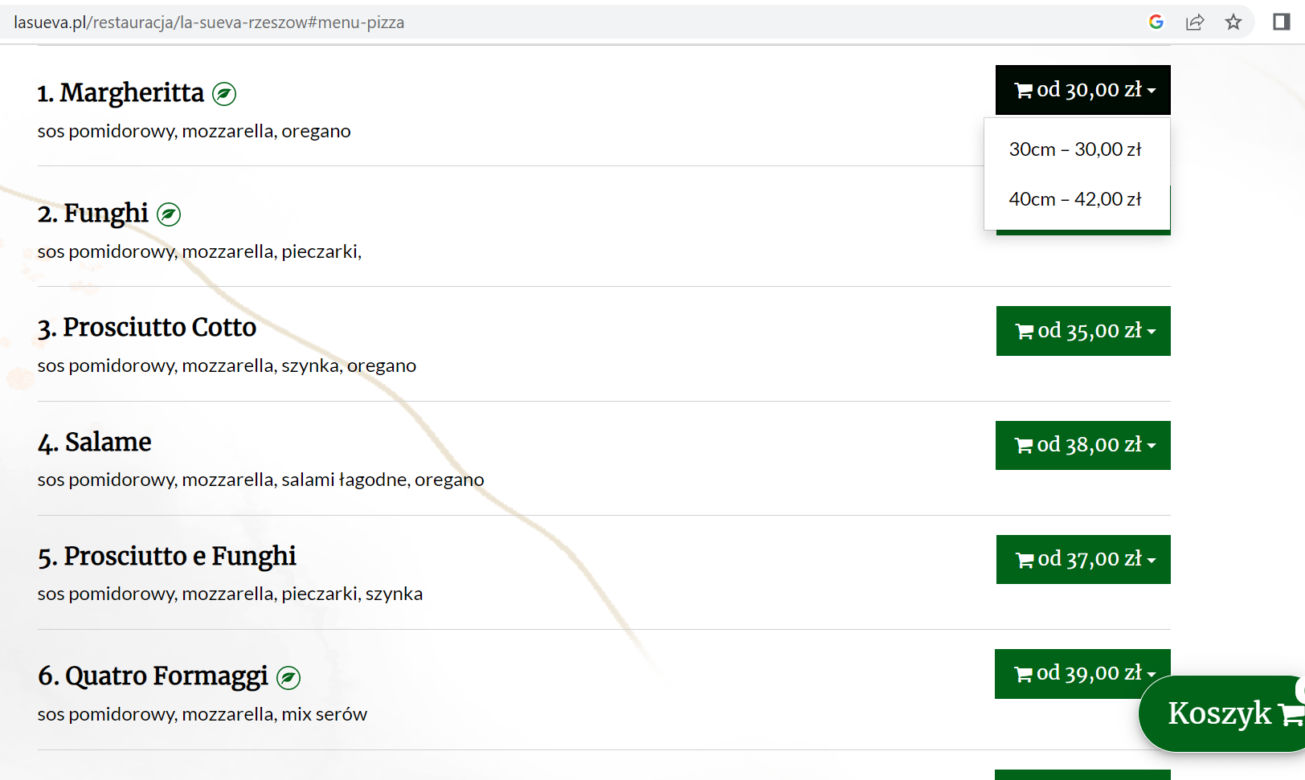Click the 3. Prosciutto Cotto heading
Viewport: 1305px width, 780px height.
click(147, 327)
